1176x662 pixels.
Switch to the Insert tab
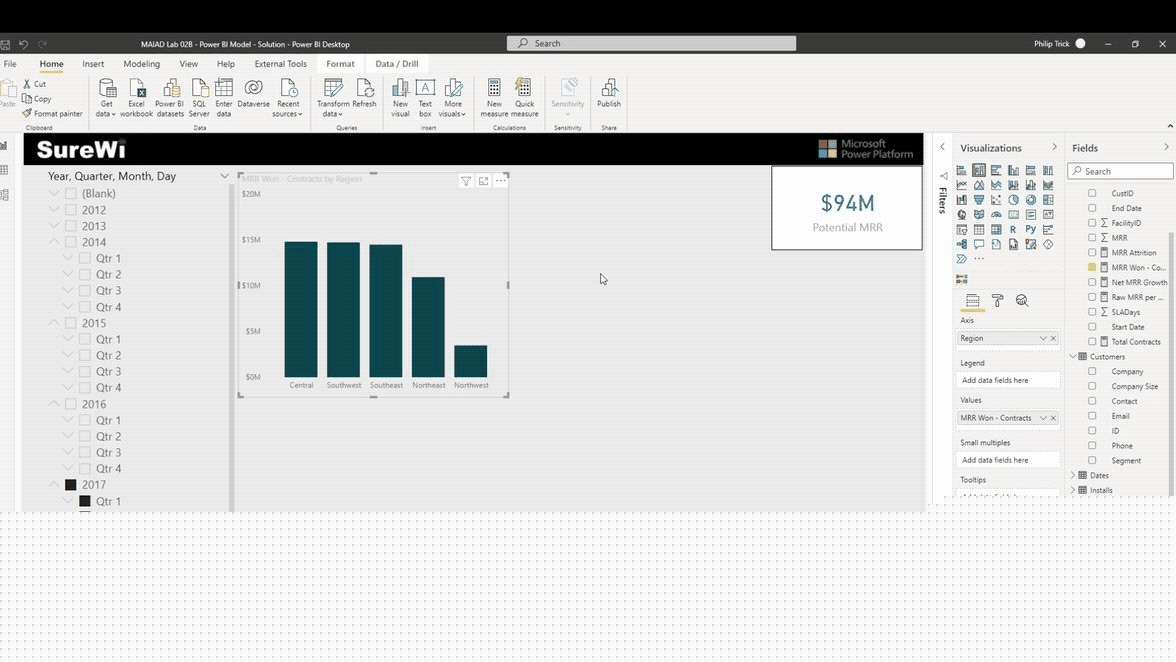point(93,64)
